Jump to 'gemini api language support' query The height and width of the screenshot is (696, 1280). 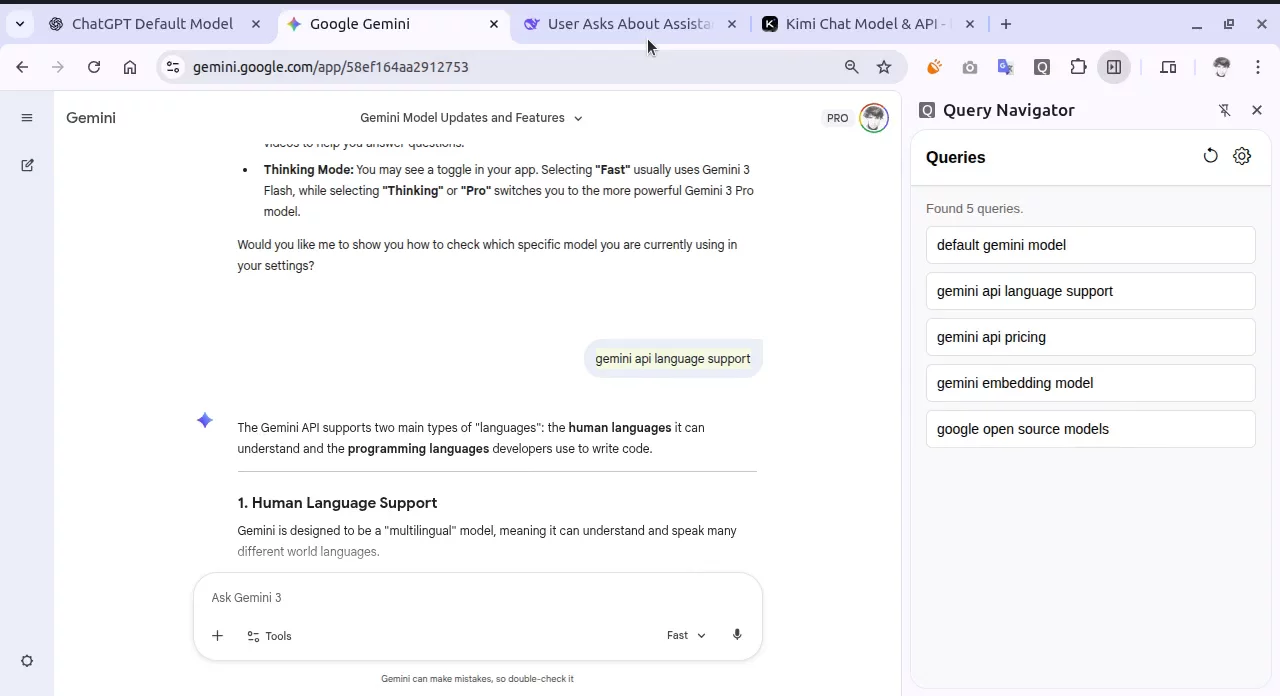click(x=1090, y=291)
